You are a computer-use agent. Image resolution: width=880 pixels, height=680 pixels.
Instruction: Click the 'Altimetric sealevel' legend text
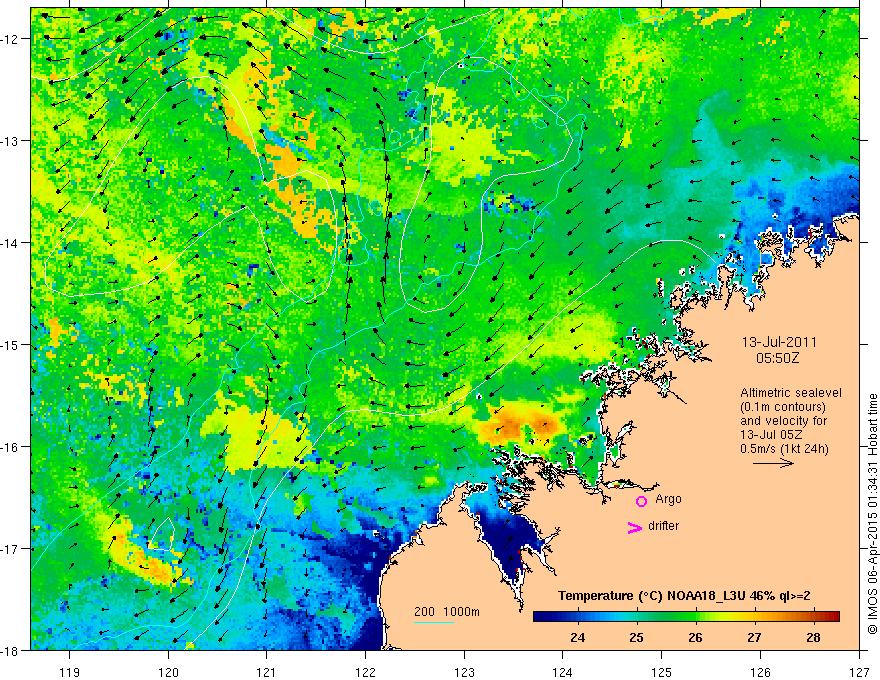(791, 393)
